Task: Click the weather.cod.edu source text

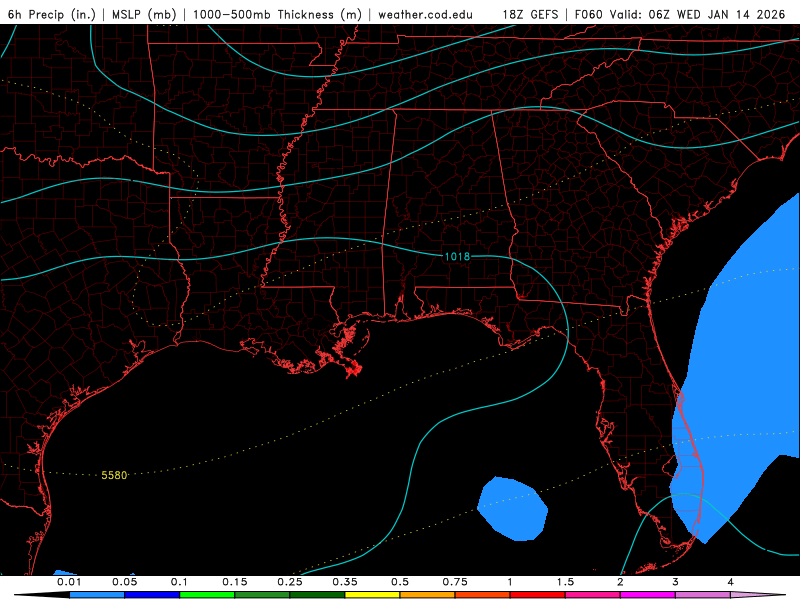Action: [x=426, y=15]
